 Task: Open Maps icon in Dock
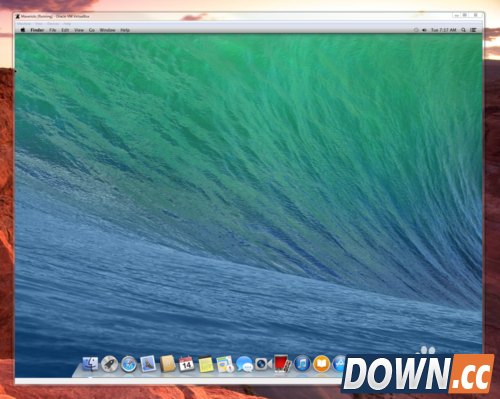pos(225,364)
